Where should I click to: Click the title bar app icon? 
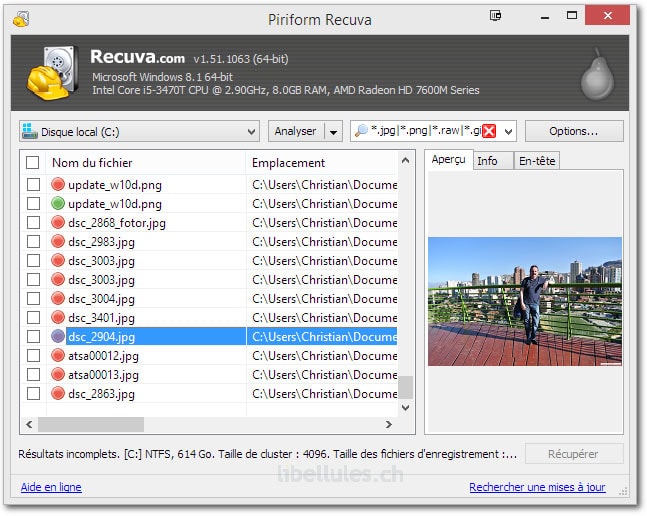[x=21, y=19]
